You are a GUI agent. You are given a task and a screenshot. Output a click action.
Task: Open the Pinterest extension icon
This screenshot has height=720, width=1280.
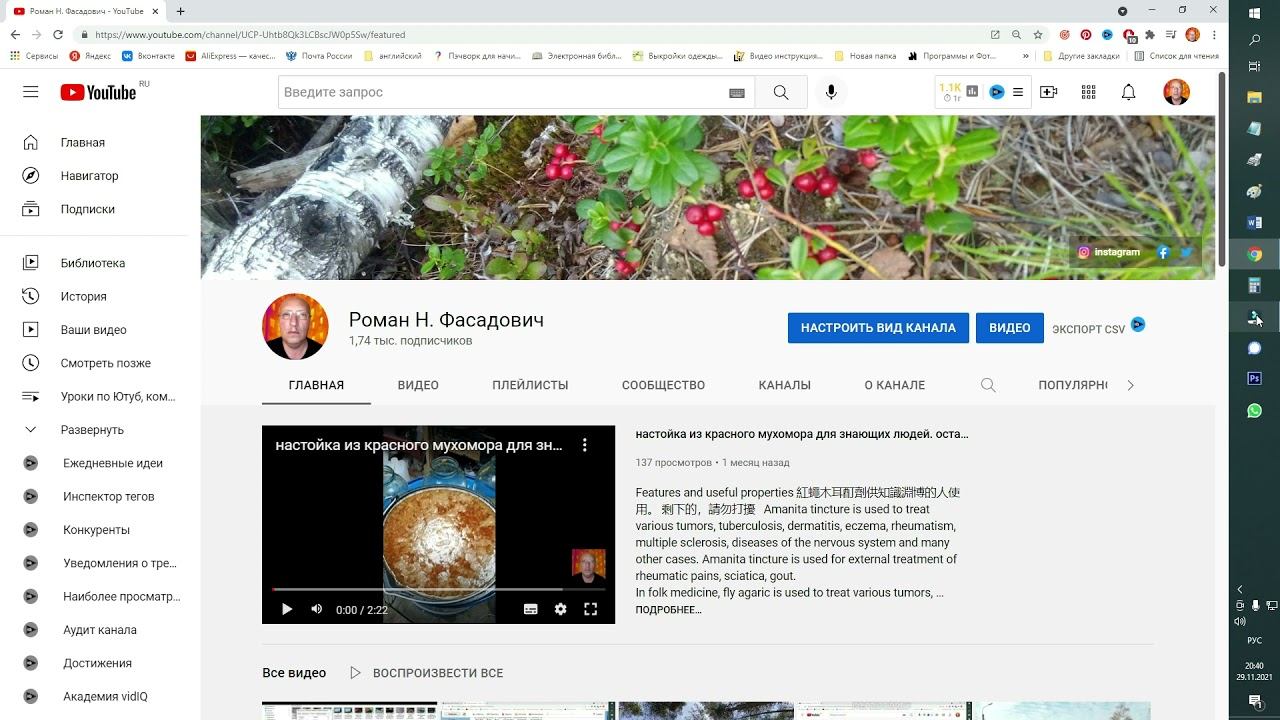coord(1085,34)
